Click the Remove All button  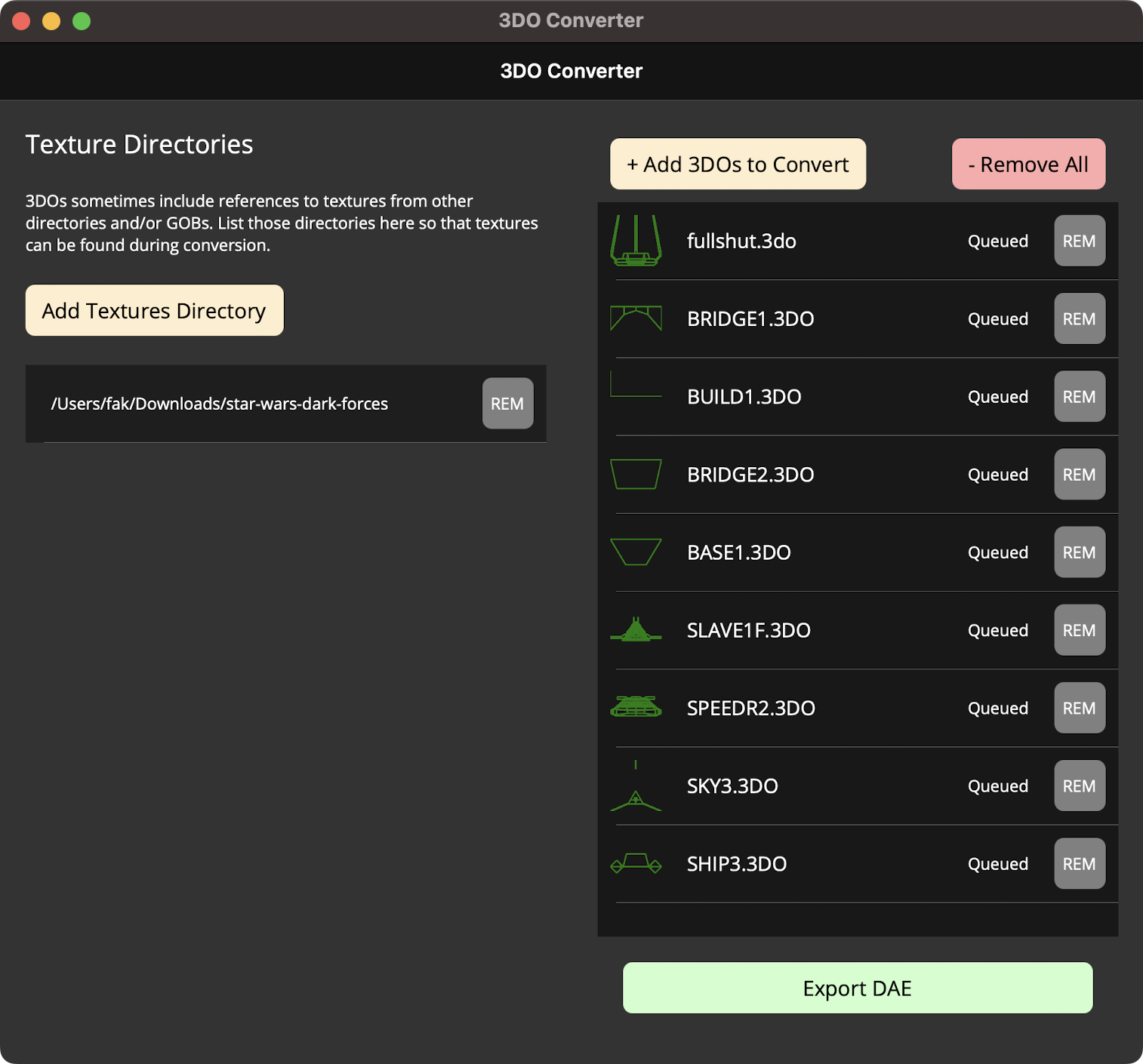[1028, 164]
